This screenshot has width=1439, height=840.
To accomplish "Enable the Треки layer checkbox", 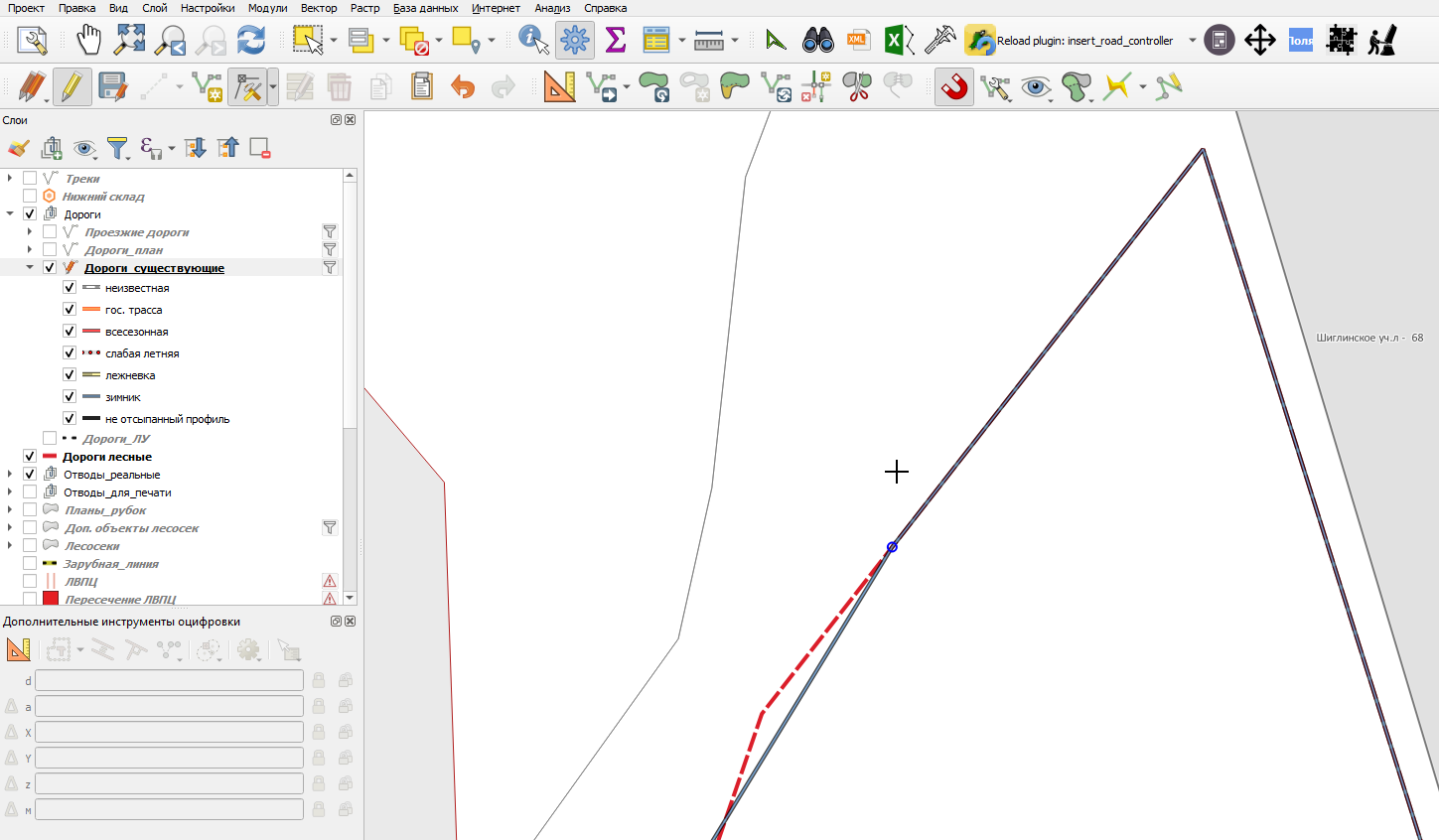I will click(30, 179).
